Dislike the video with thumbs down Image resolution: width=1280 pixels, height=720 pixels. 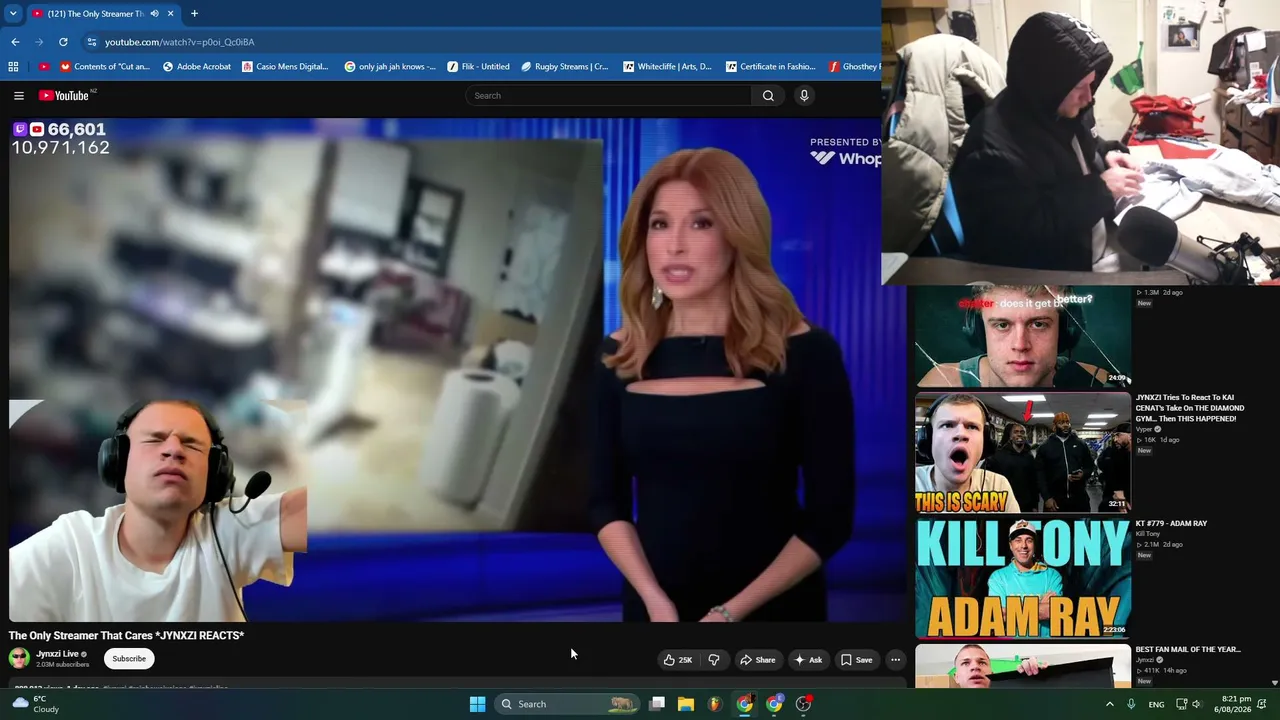tap(714, 660)
